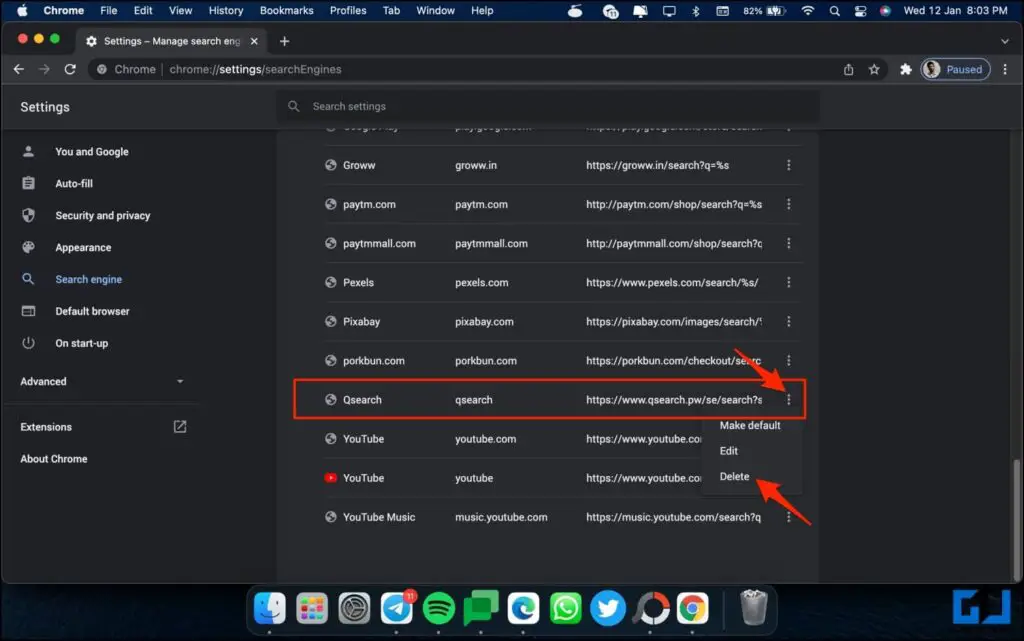Image resolution: width=1024 pixels, height=641 pixels.
Task: Open more actions for the Pexels row
Action: tap(788, 283)
